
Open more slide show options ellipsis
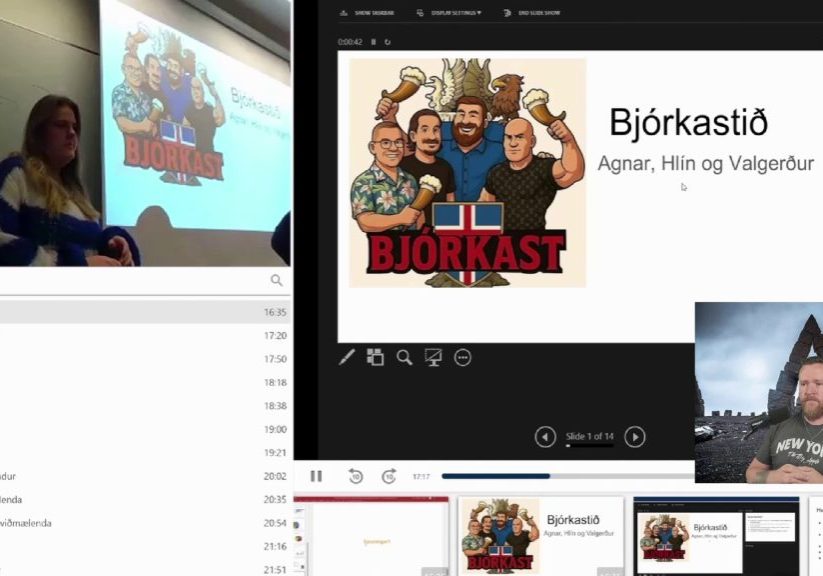462,357
